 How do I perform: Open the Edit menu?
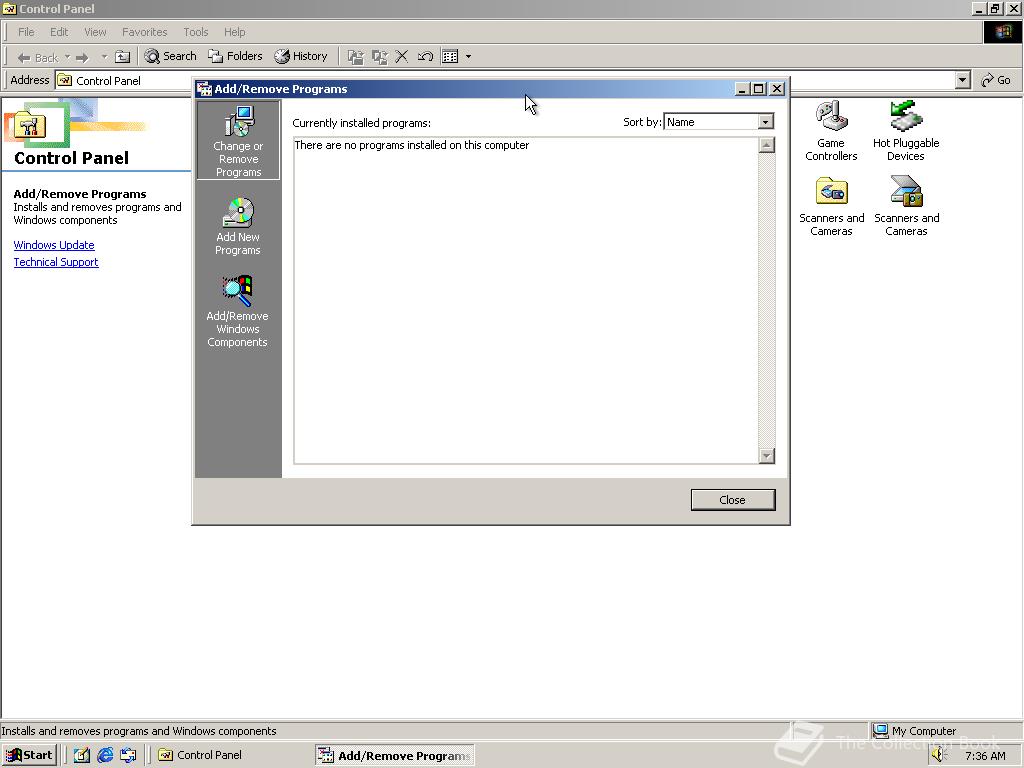(x=59, y=32)
